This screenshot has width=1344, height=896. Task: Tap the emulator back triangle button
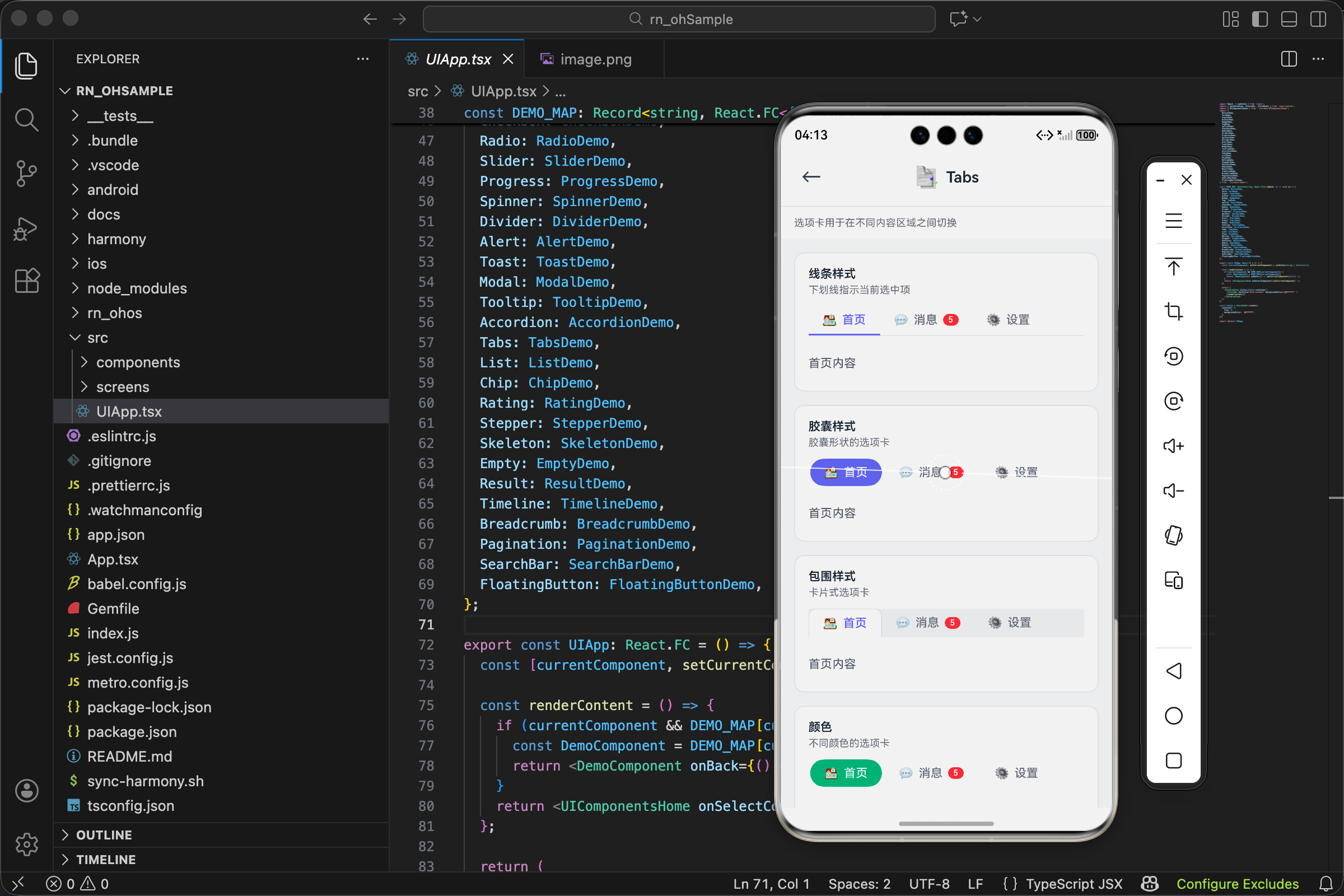(x=1173, y=671)
